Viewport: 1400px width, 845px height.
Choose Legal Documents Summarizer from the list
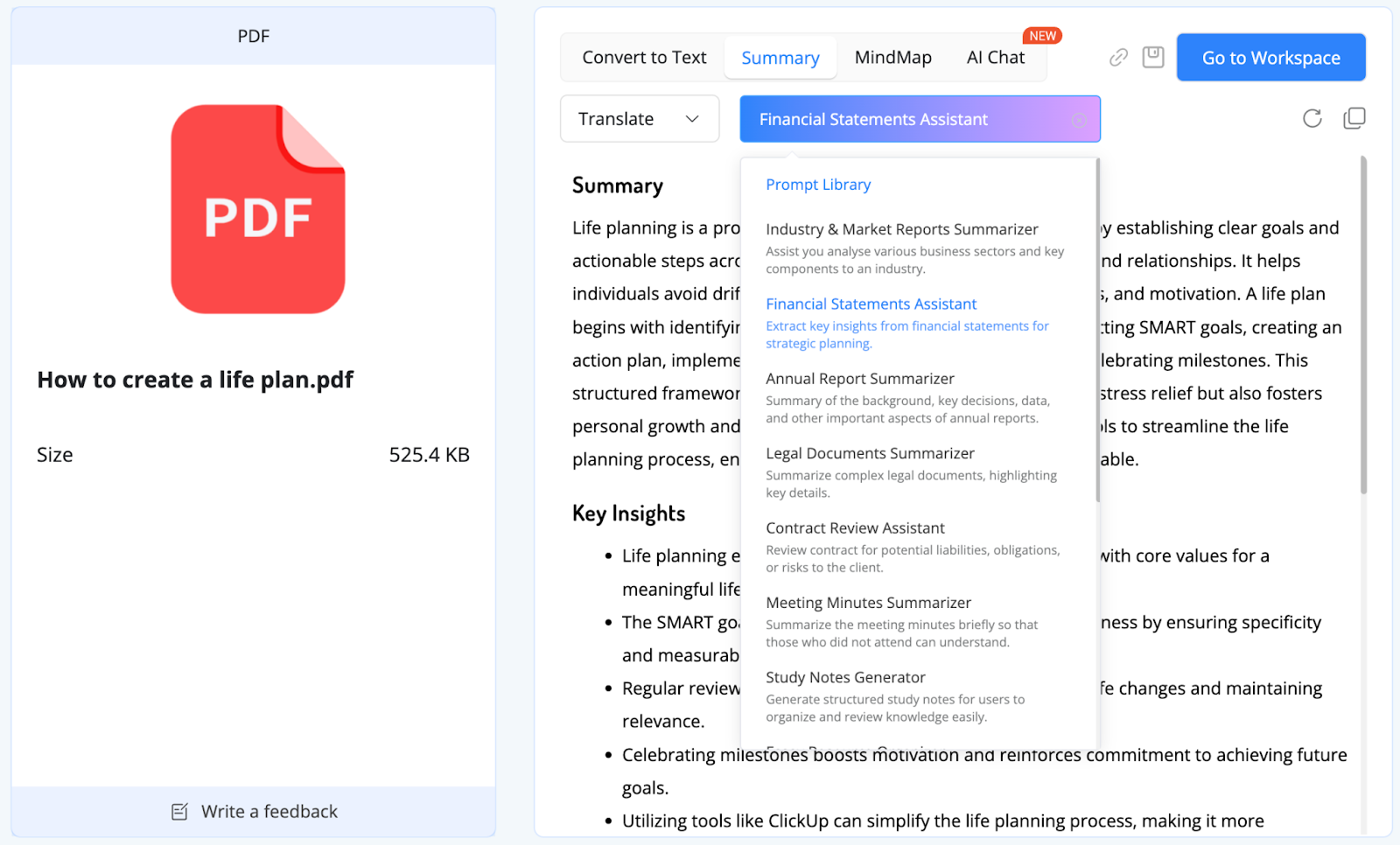[x=869, y=452]
